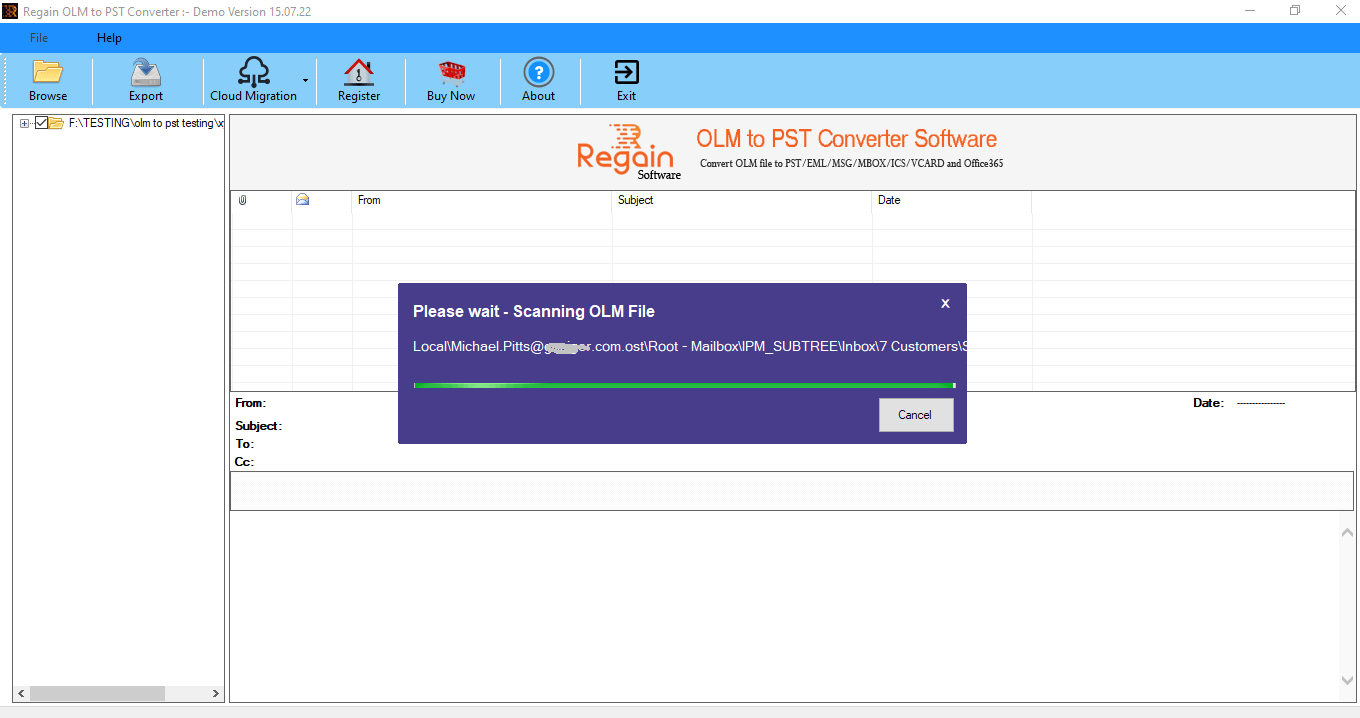Click the Buy Now shopping cart icon
Viewport: 1360px width, 718px height.
(451, 79)
